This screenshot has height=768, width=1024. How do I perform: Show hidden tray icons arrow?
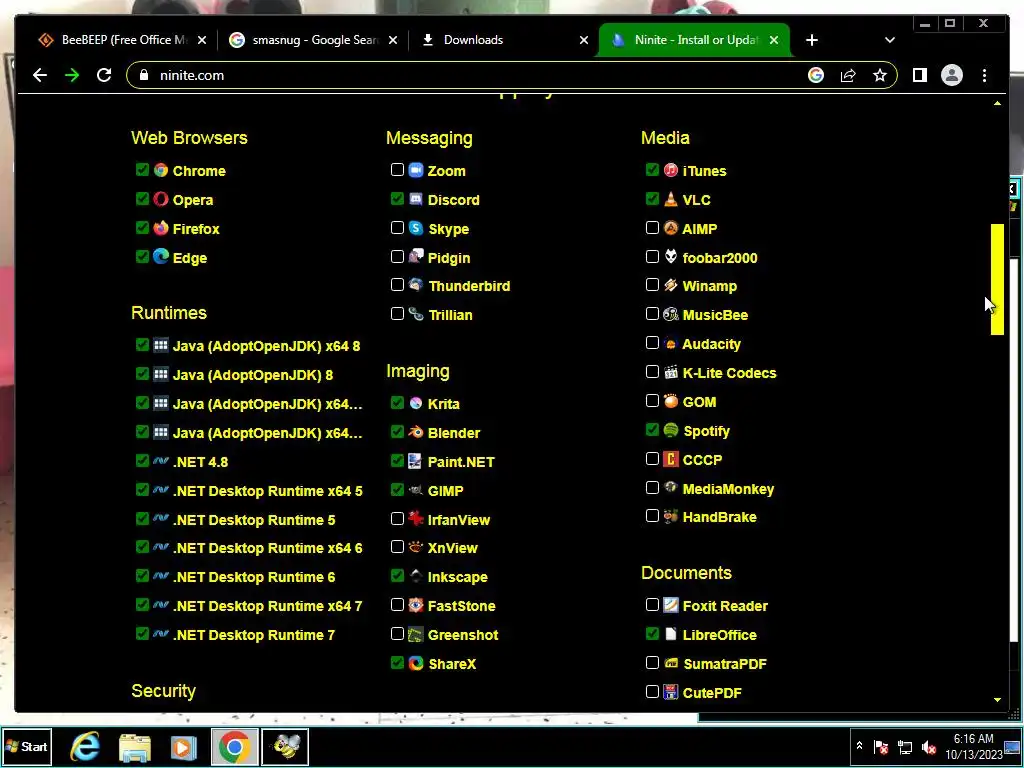[x=859, y=746]
